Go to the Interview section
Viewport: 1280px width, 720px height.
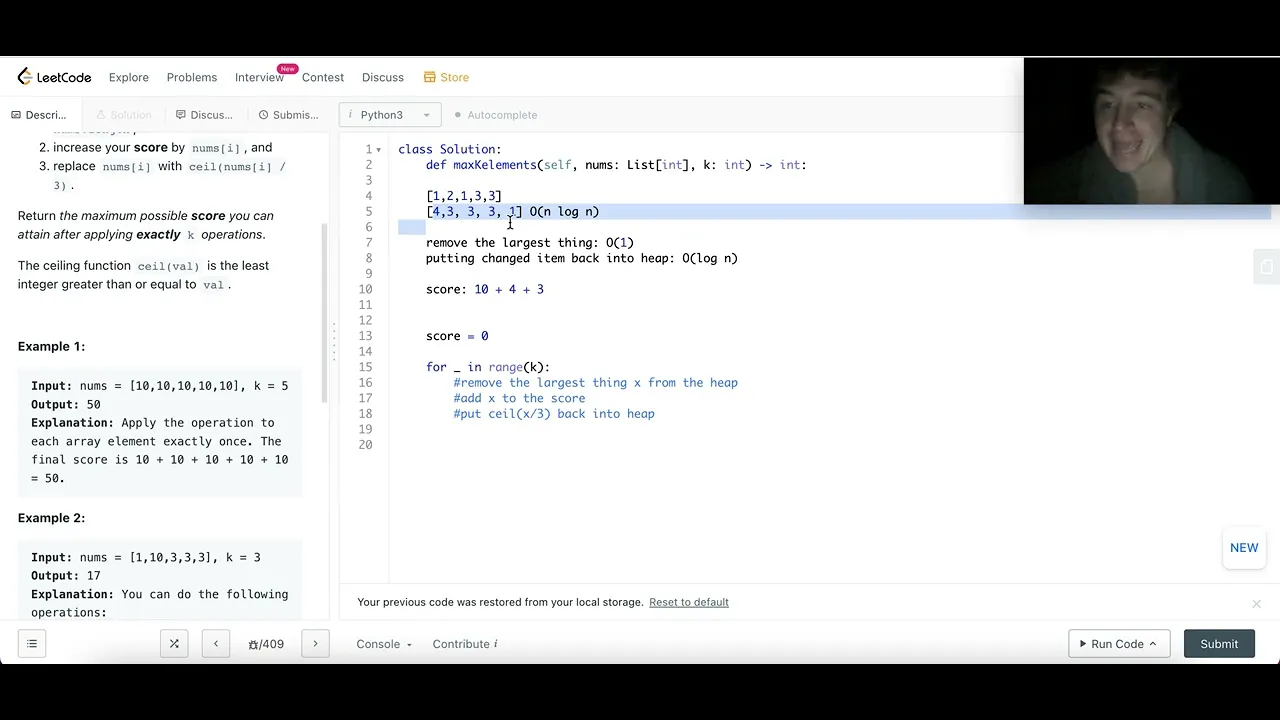259,77
